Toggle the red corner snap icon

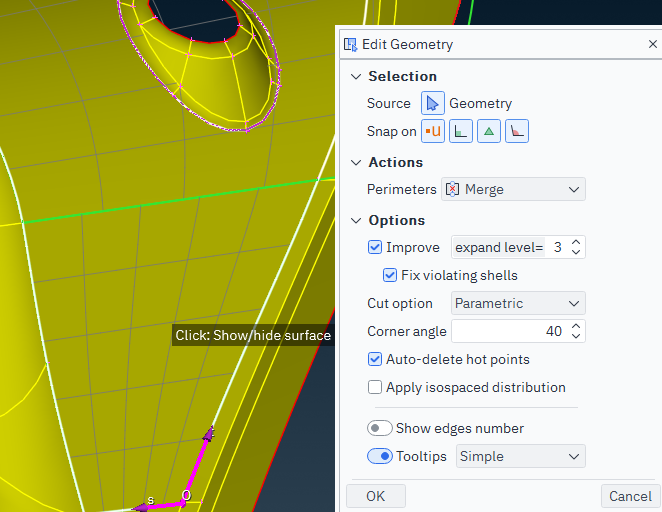tap(516, 131)
